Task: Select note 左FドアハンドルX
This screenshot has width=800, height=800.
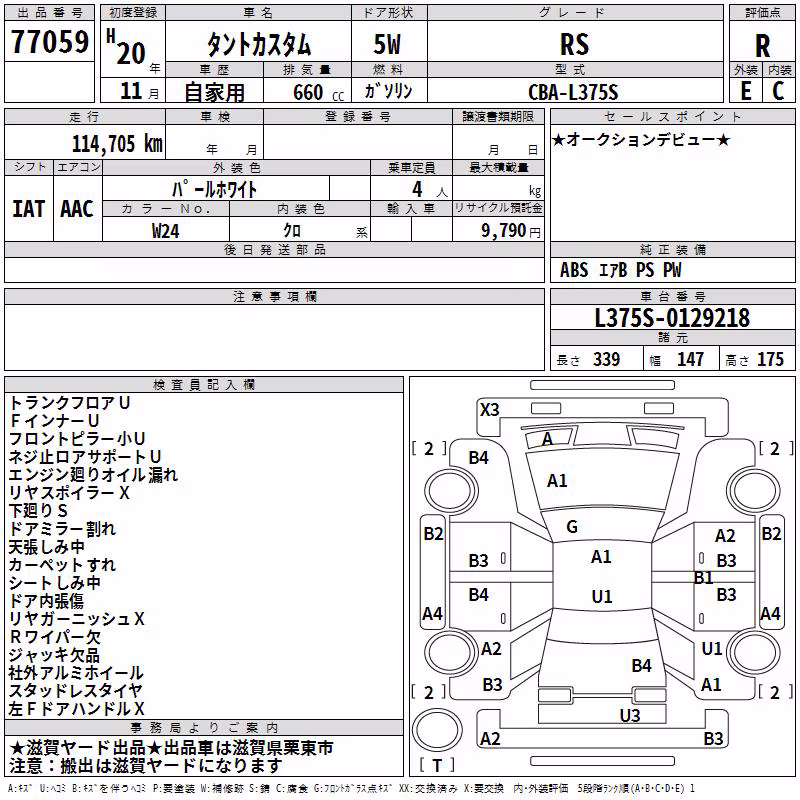Action: (77, 709)
